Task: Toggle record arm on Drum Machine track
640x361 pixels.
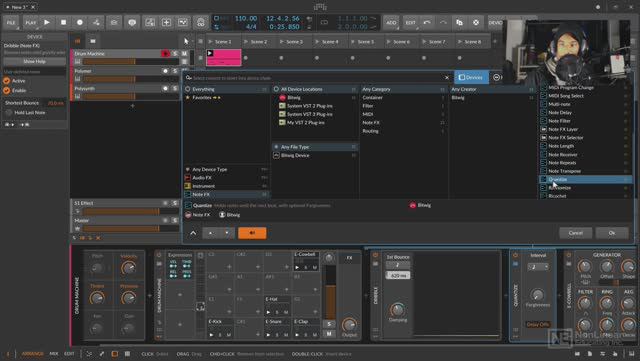Action: [165, 53]
